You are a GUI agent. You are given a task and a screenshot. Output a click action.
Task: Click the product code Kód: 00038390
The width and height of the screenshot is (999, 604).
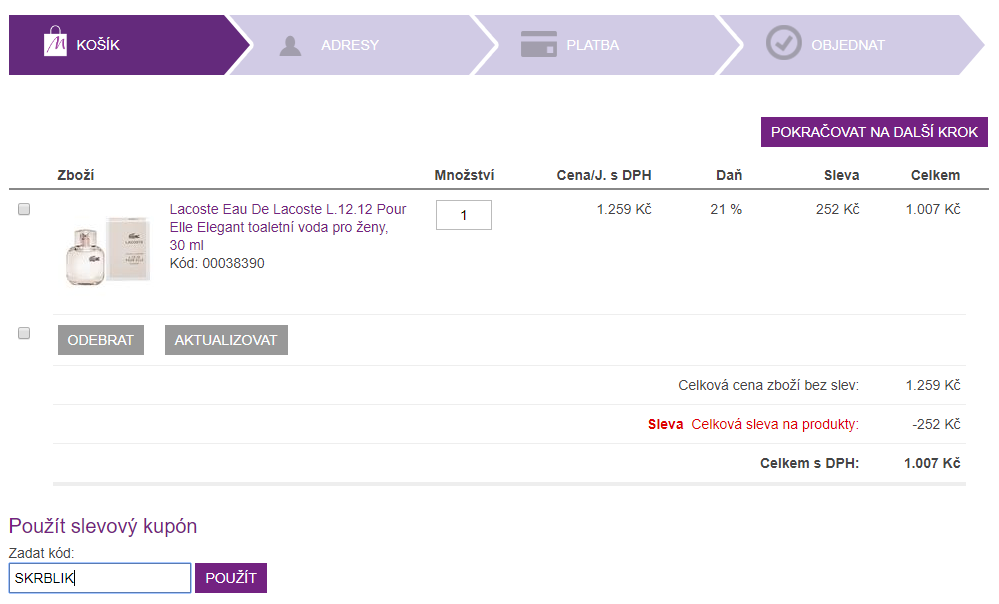click(217, 263)
